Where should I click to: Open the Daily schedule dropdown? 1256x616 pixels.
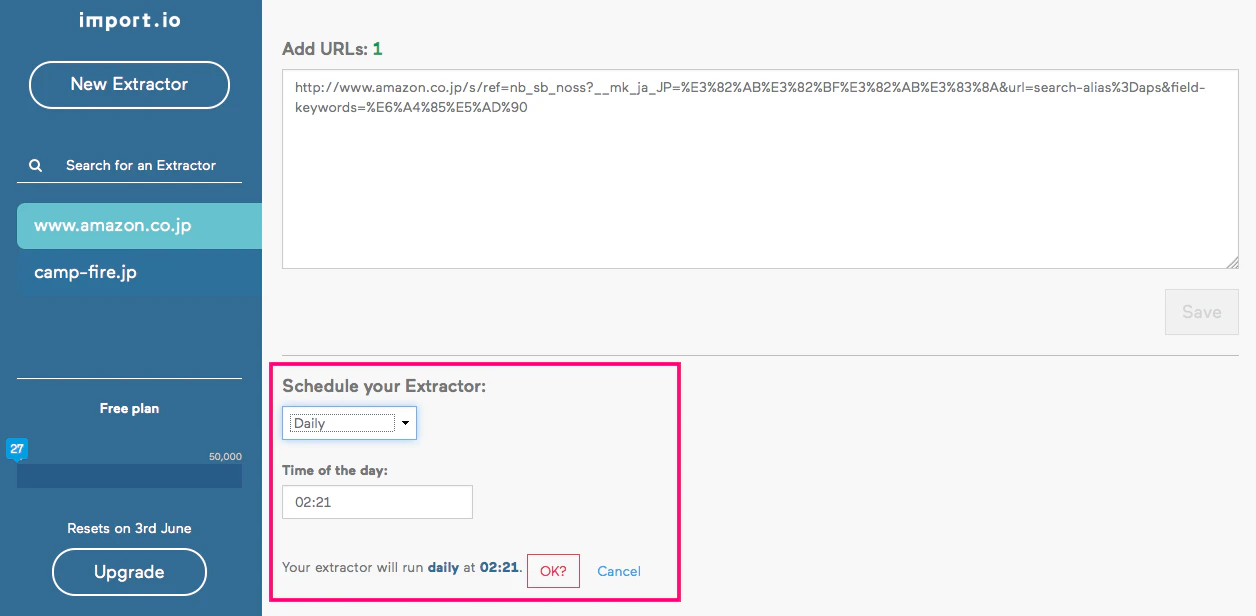point(349,423)
